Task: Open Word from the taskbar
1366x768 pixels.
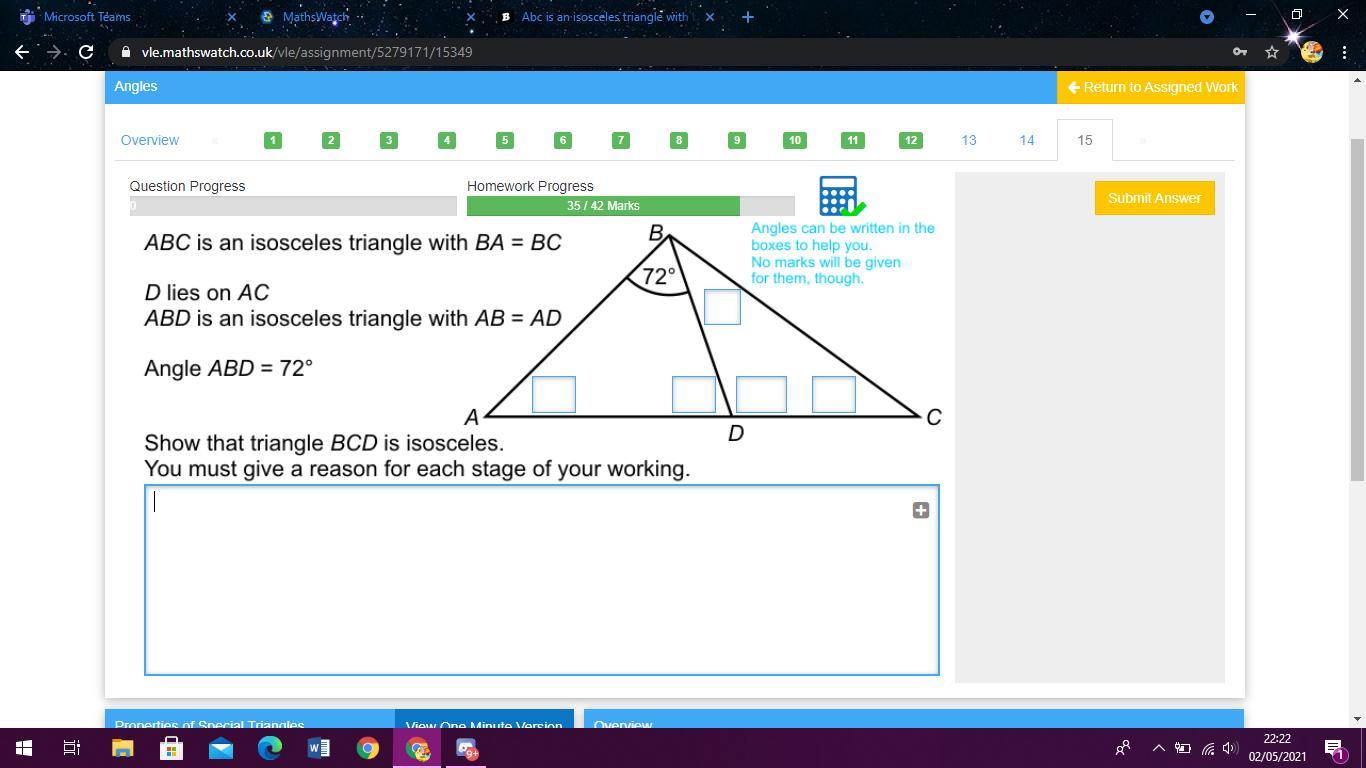Action: 318,748
